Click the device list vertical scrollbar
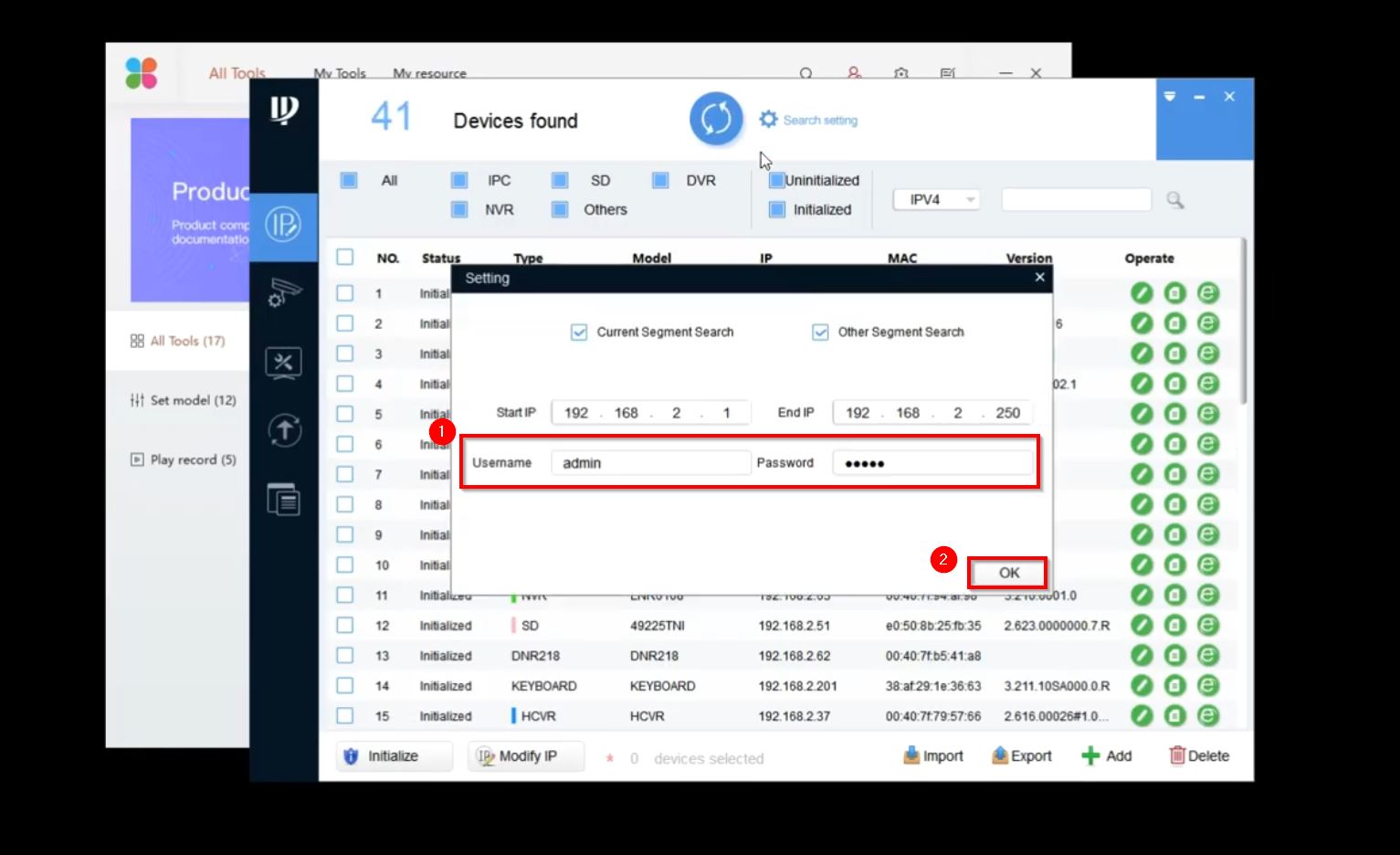 coord(1242,320)
